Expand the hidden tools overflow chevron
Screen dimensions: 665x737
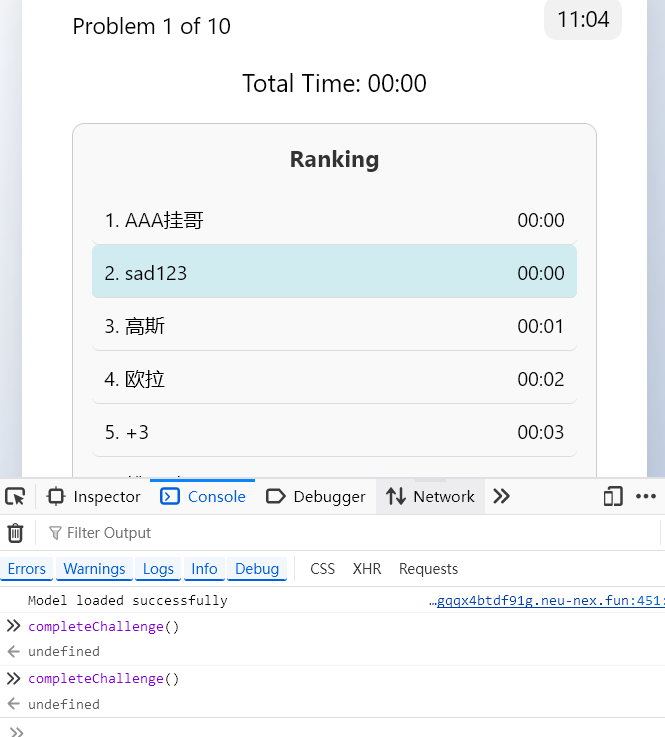pos(502,497)
